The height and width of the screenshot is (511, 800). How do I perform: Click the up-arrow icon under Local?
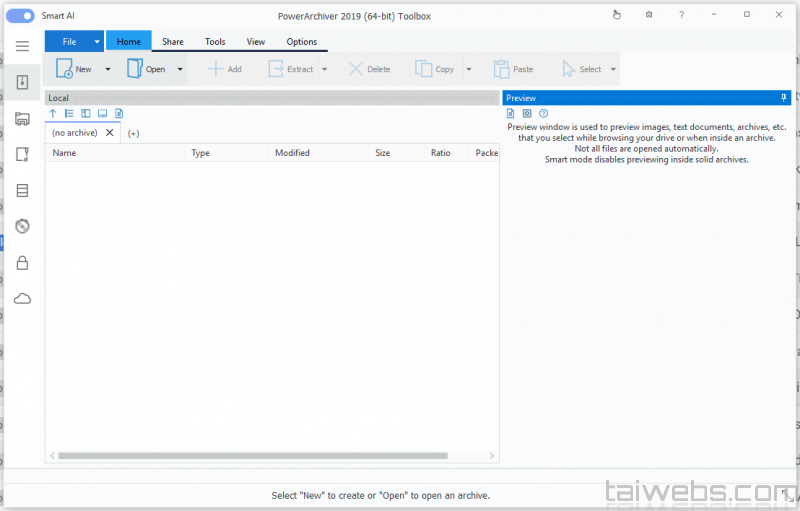pyautogui.click(x=53, y=114)
